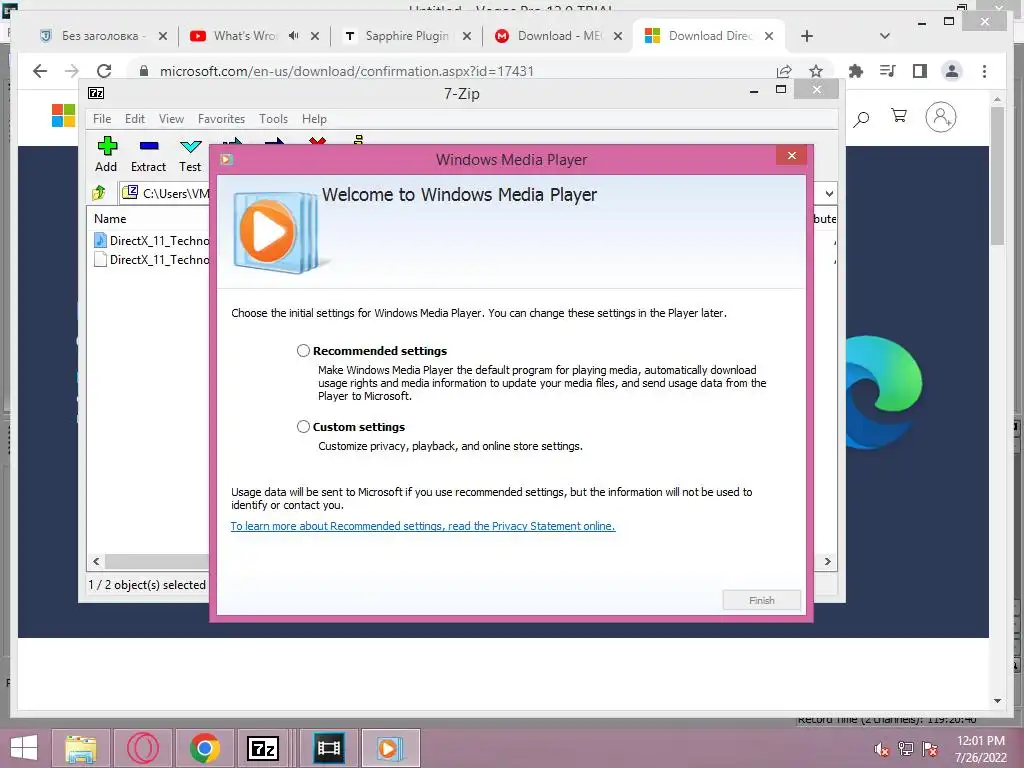
Task: Close the "Без заголовка" tab
Action: (163, 36)
